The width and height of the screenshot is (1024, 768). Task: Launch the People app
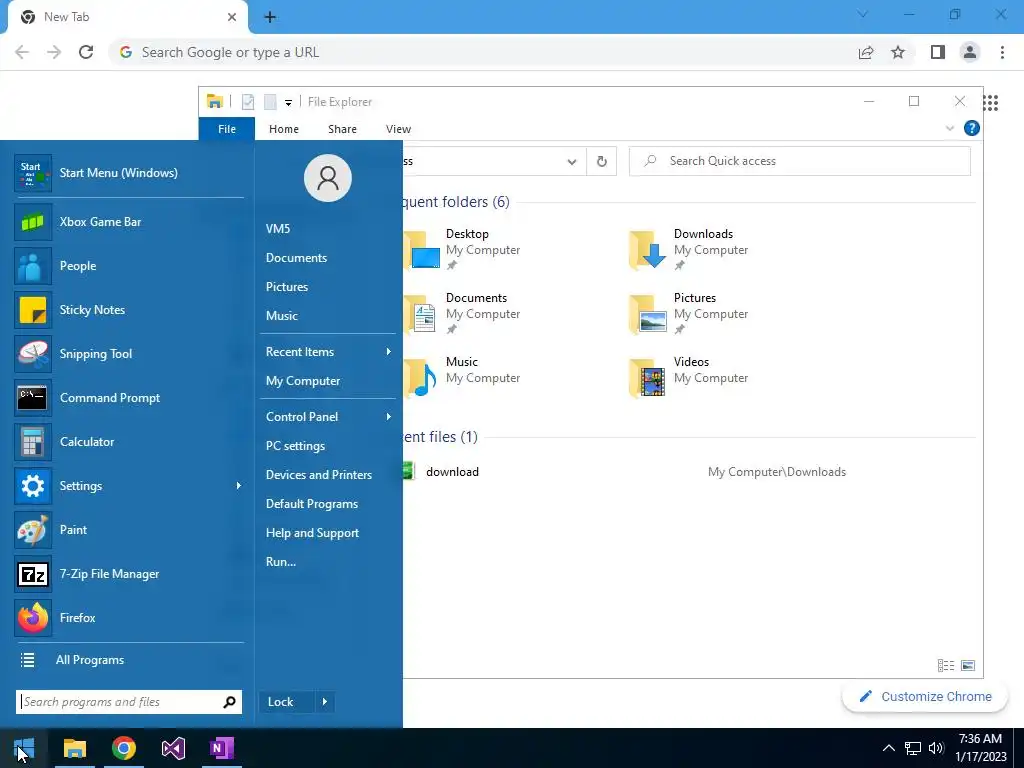tap(129, 266)
